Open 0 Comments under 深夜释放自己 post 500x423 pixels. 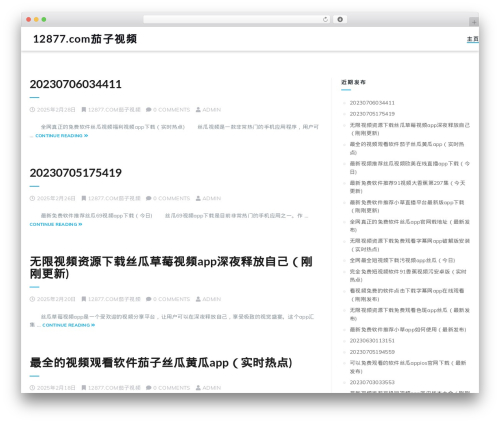point(171,299)
